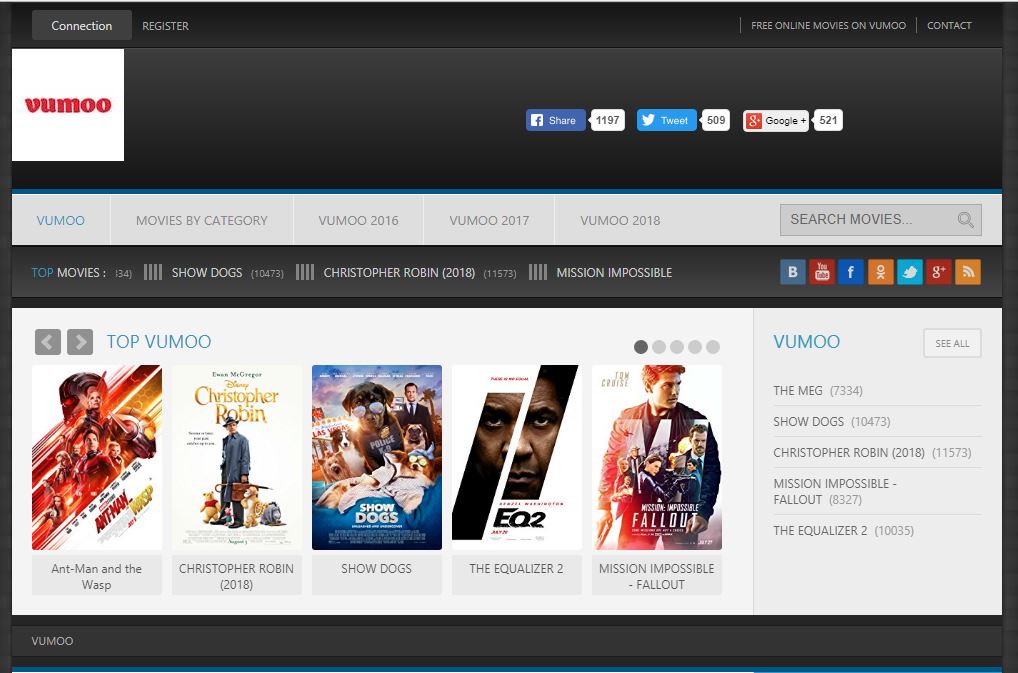Click the VUMOO sidebar heading

[x=806, y=341]
